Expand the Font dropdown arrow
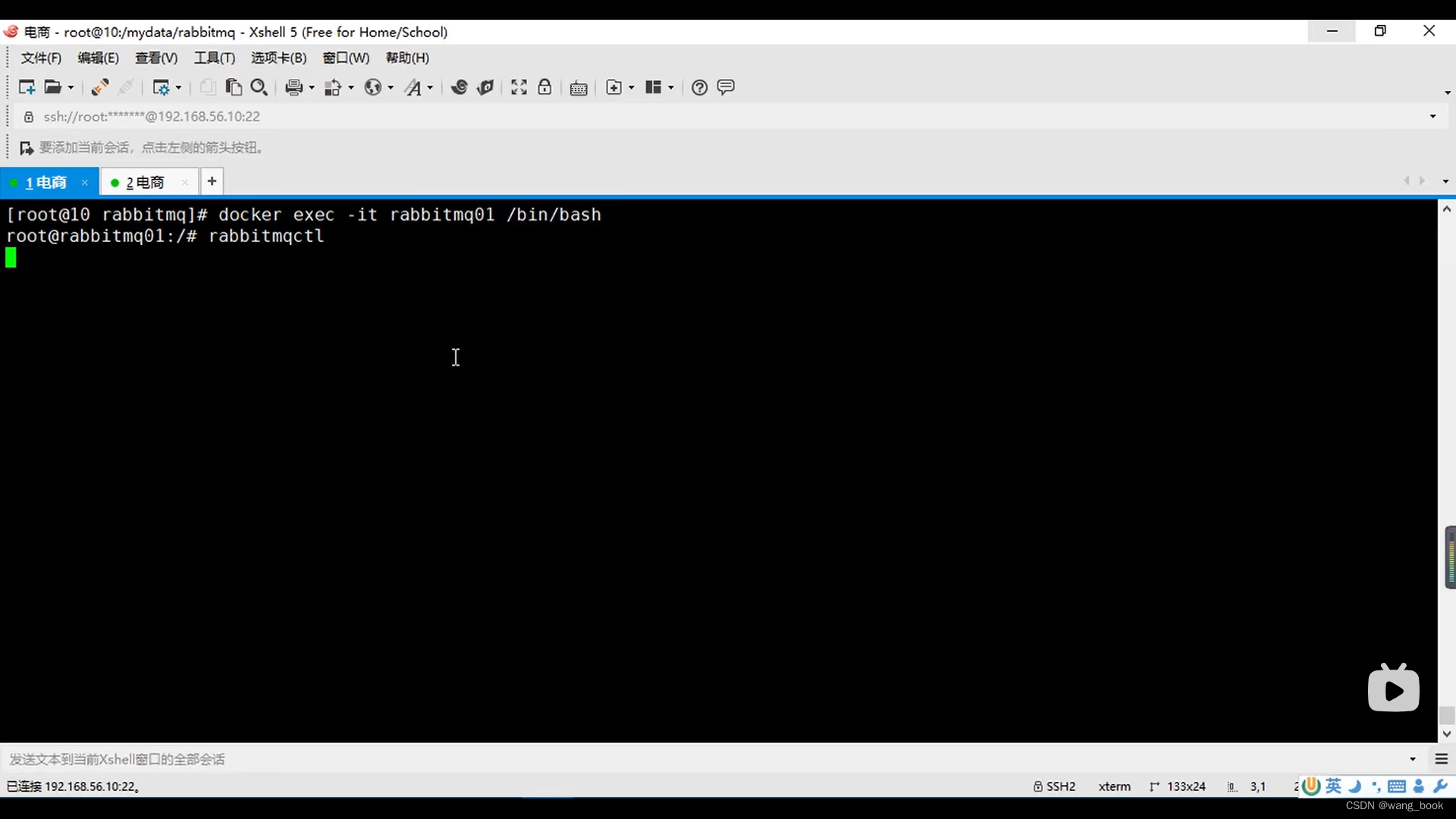This screenshot has width=1456, height=819. tap(430, 88)
